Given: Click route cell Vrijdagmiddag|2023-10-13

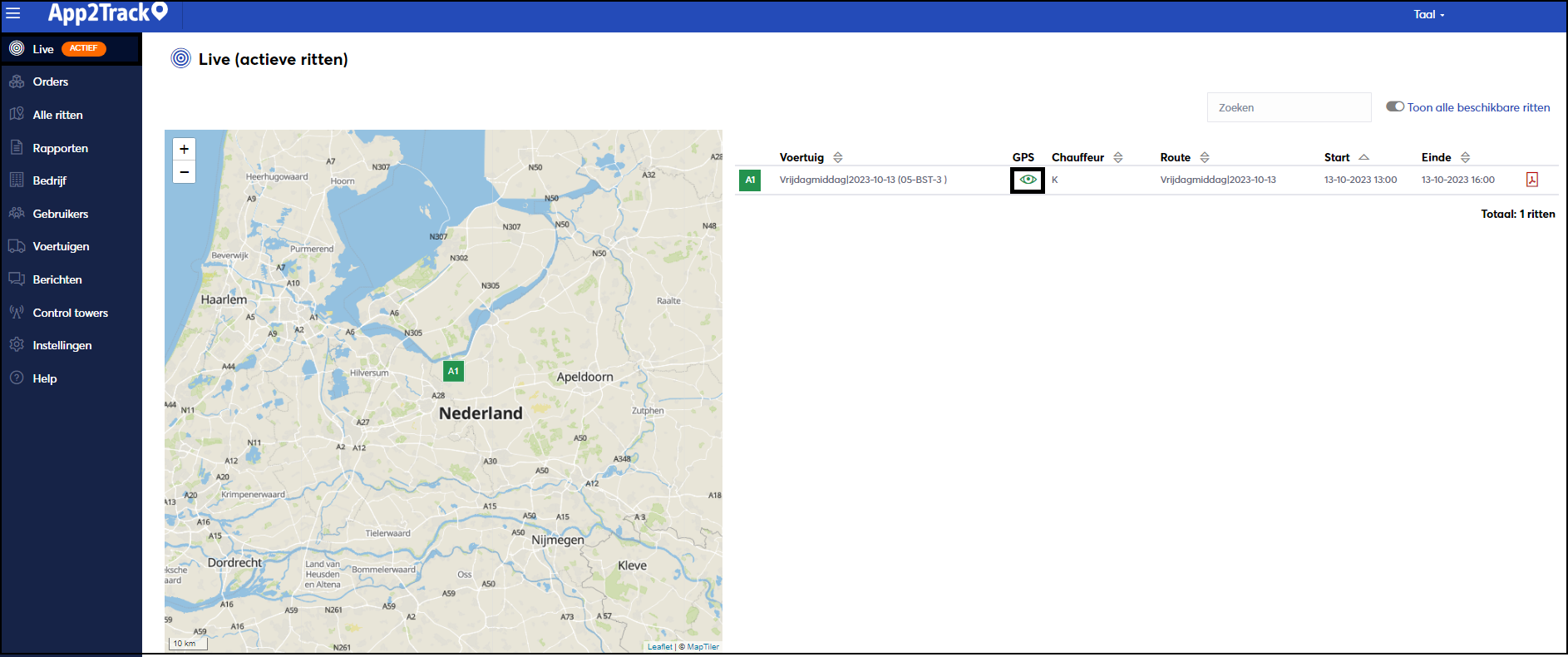Looking at the screenshot, I should click(x=1218, y=180).
